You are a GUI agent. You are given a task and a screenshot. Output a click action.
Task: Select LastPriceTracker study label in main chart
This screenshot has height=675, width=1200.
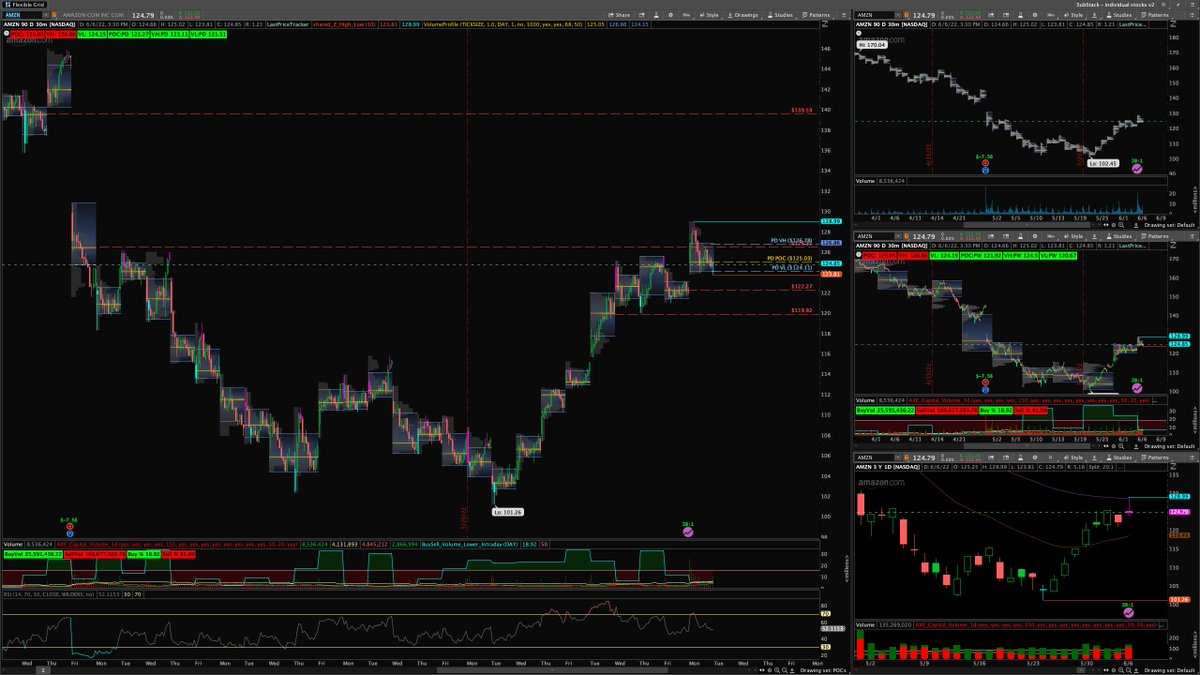(287, 25)
